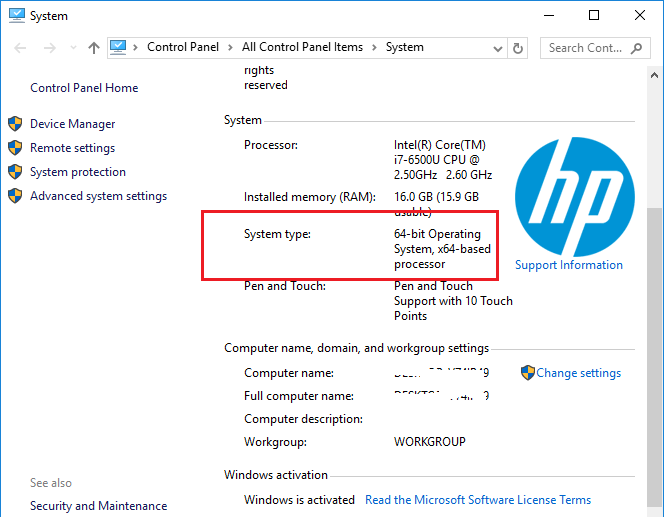Expand the chevron after Control Panel breadcrumb
The width and height of the screenshot is (664, 517).
(x=233, y=47)
